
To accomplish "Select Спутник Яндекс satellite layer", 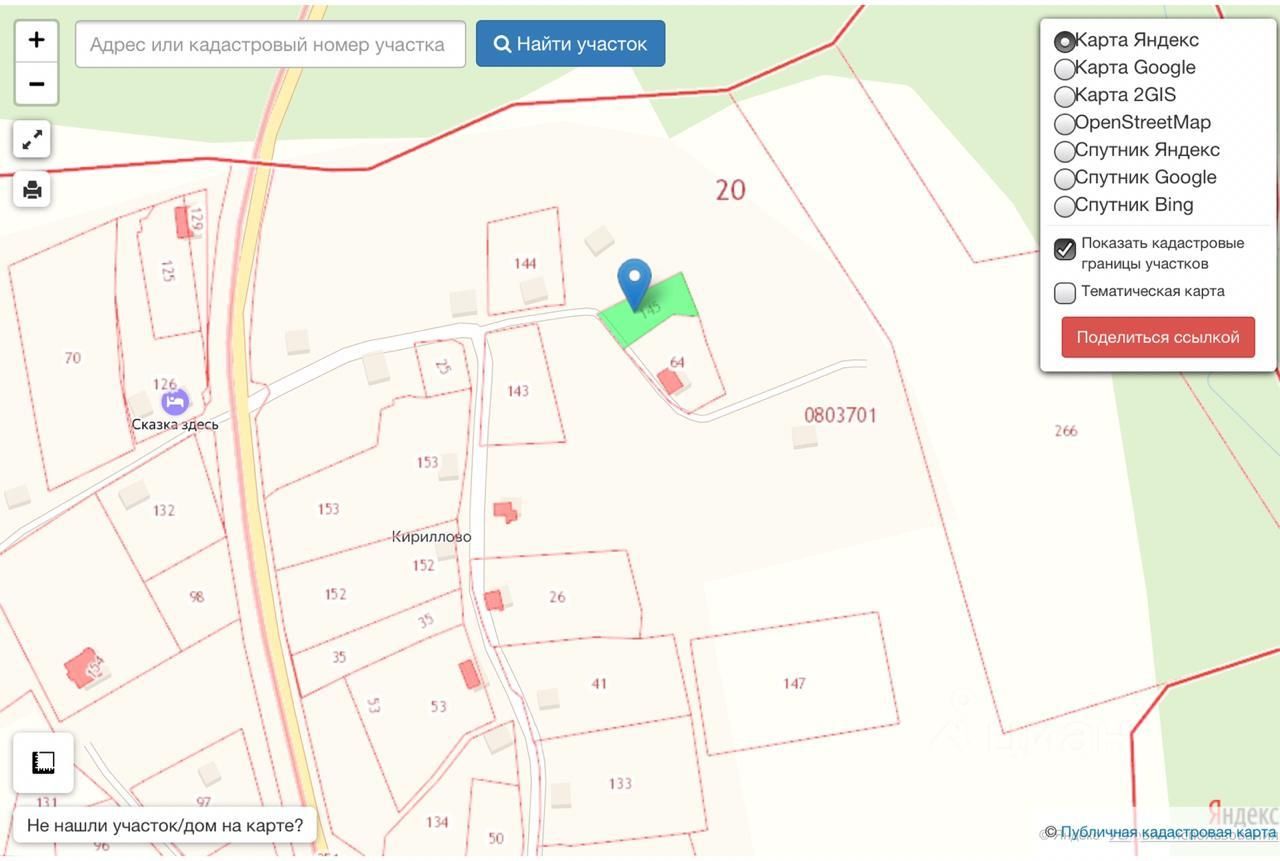I will coord(1065,151).
